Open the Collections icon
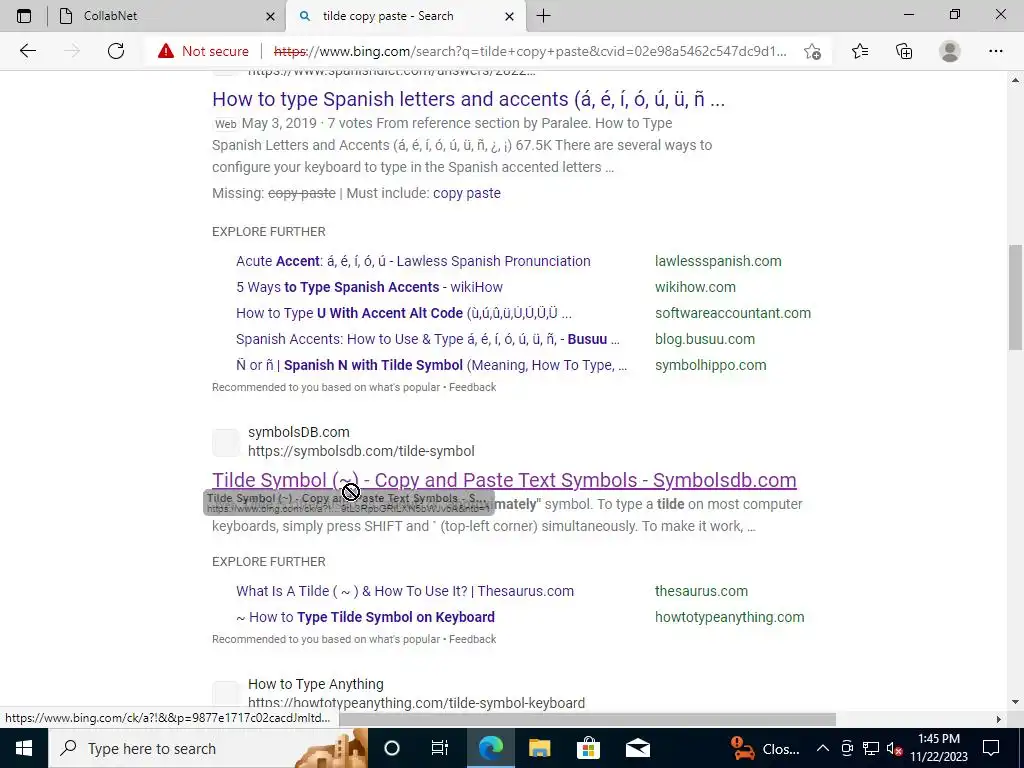 [x=904, y=51]
